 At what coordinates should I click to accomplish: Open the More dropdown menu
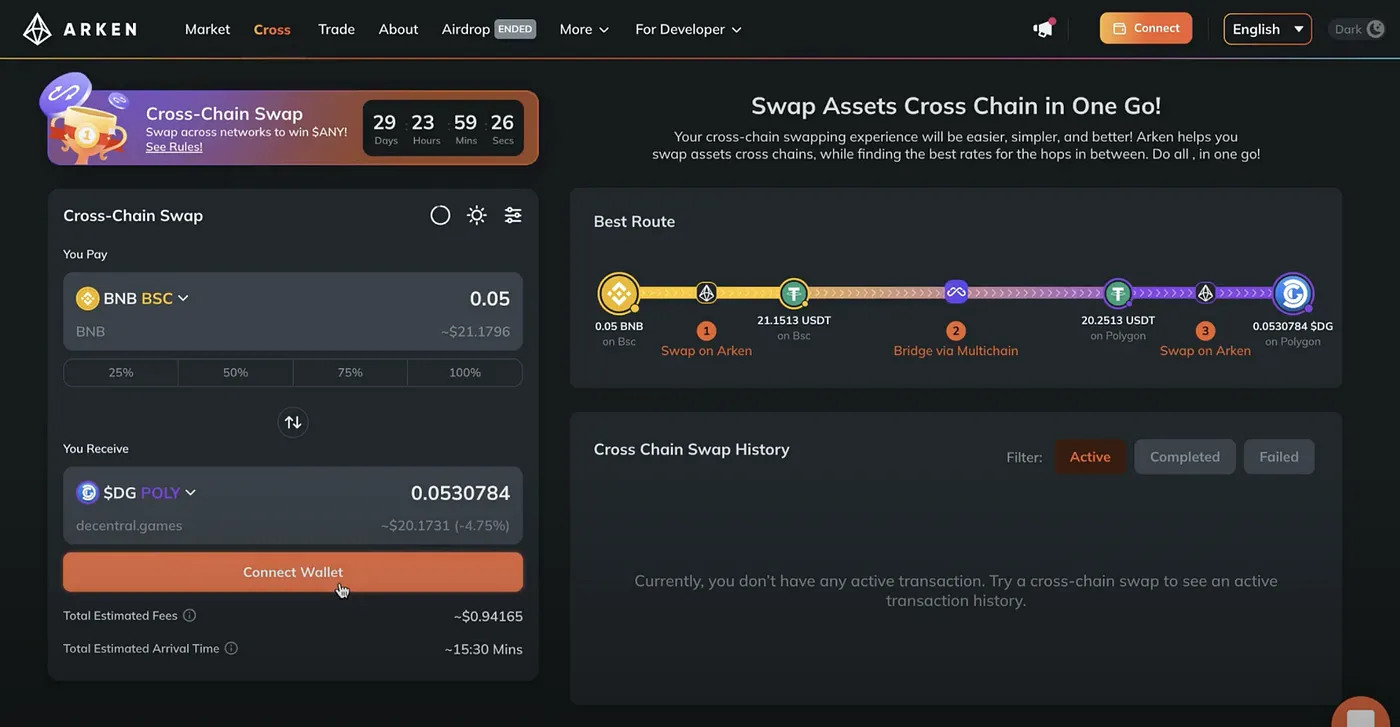point(584,29)
